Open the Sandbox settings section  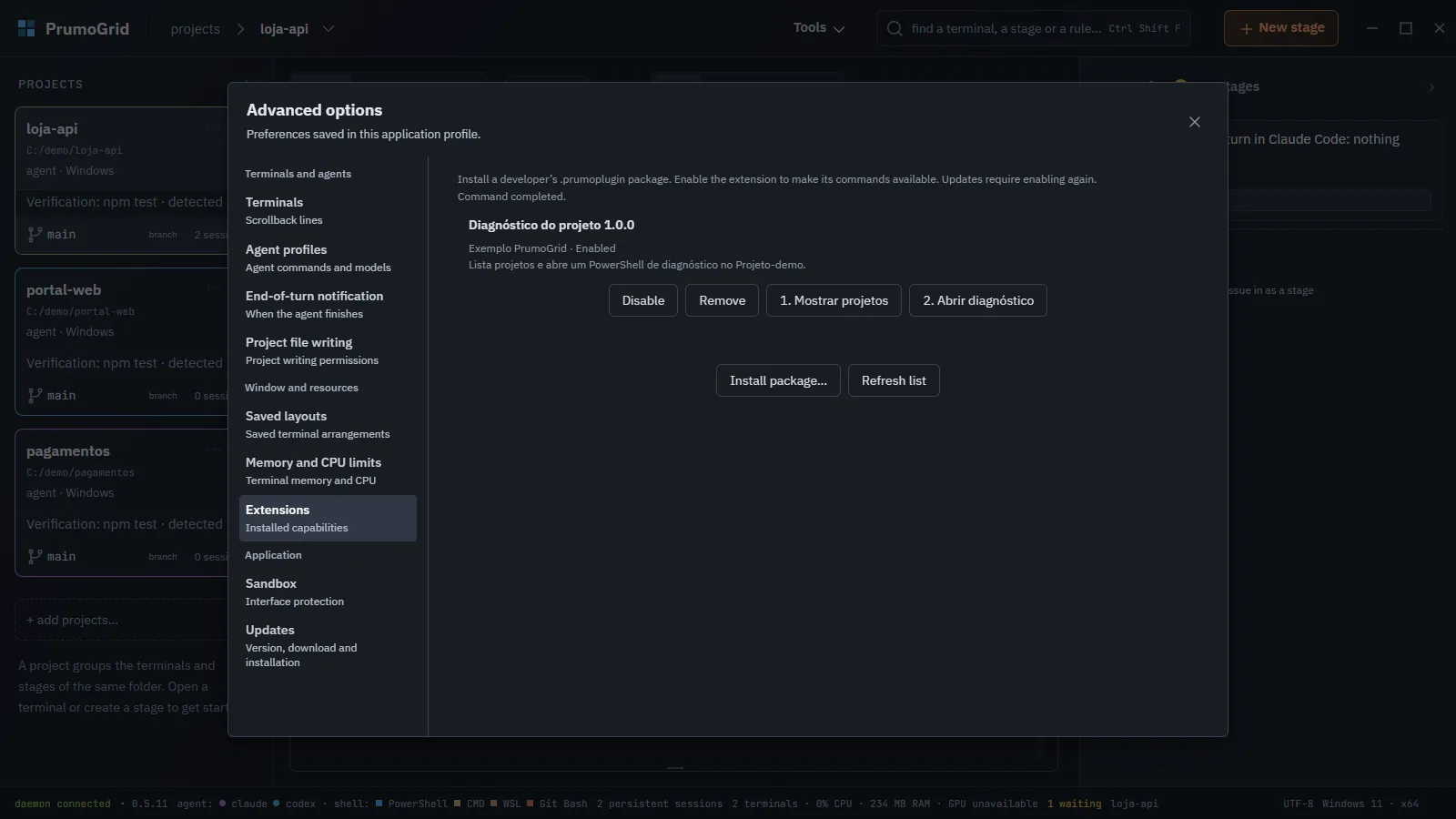(328, 591)
